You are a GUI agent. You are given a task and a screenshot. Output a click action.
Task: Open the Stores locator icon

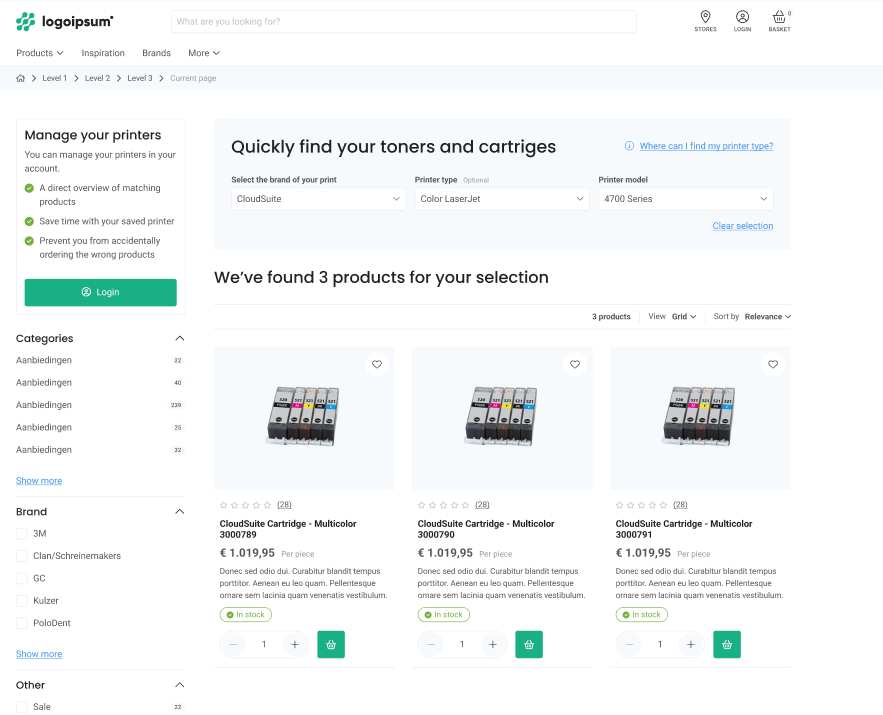(705, 18)
